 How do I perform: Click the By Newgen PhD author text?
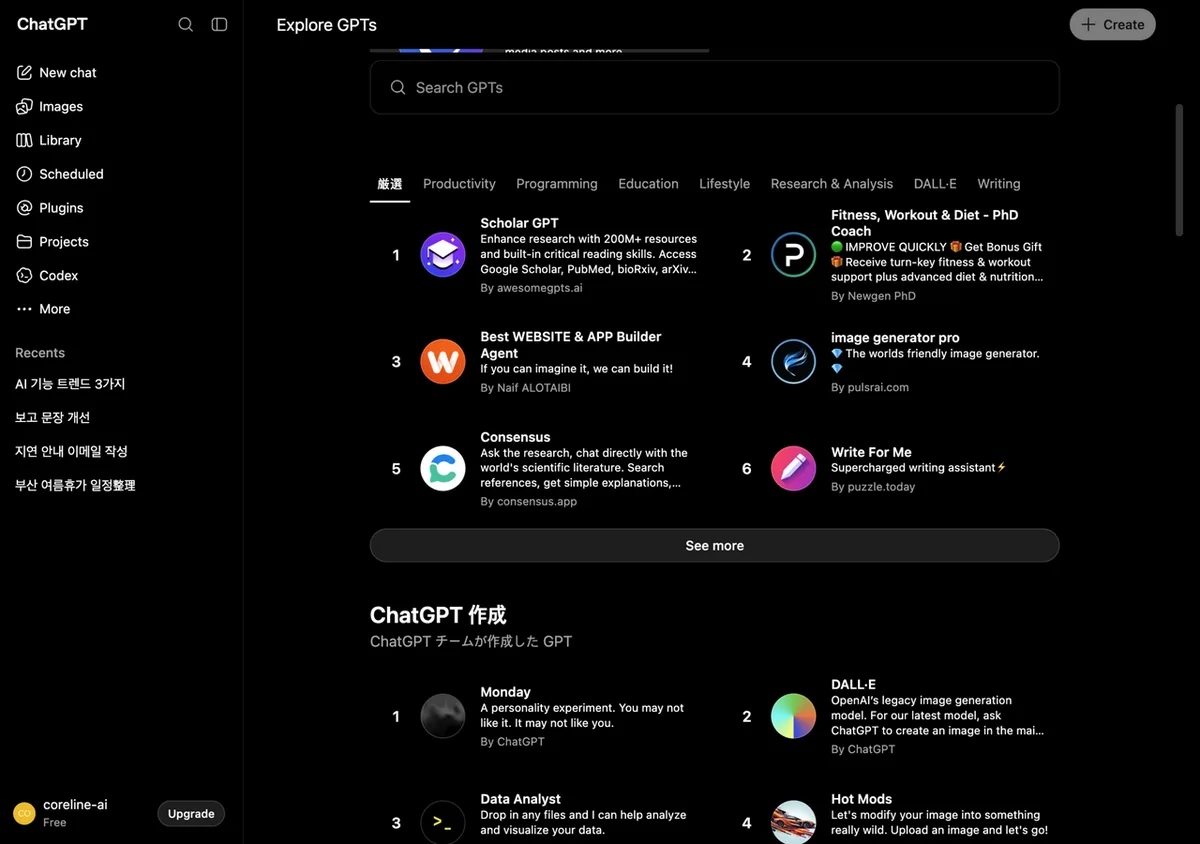pyautogui.click(x=873, y=296)
